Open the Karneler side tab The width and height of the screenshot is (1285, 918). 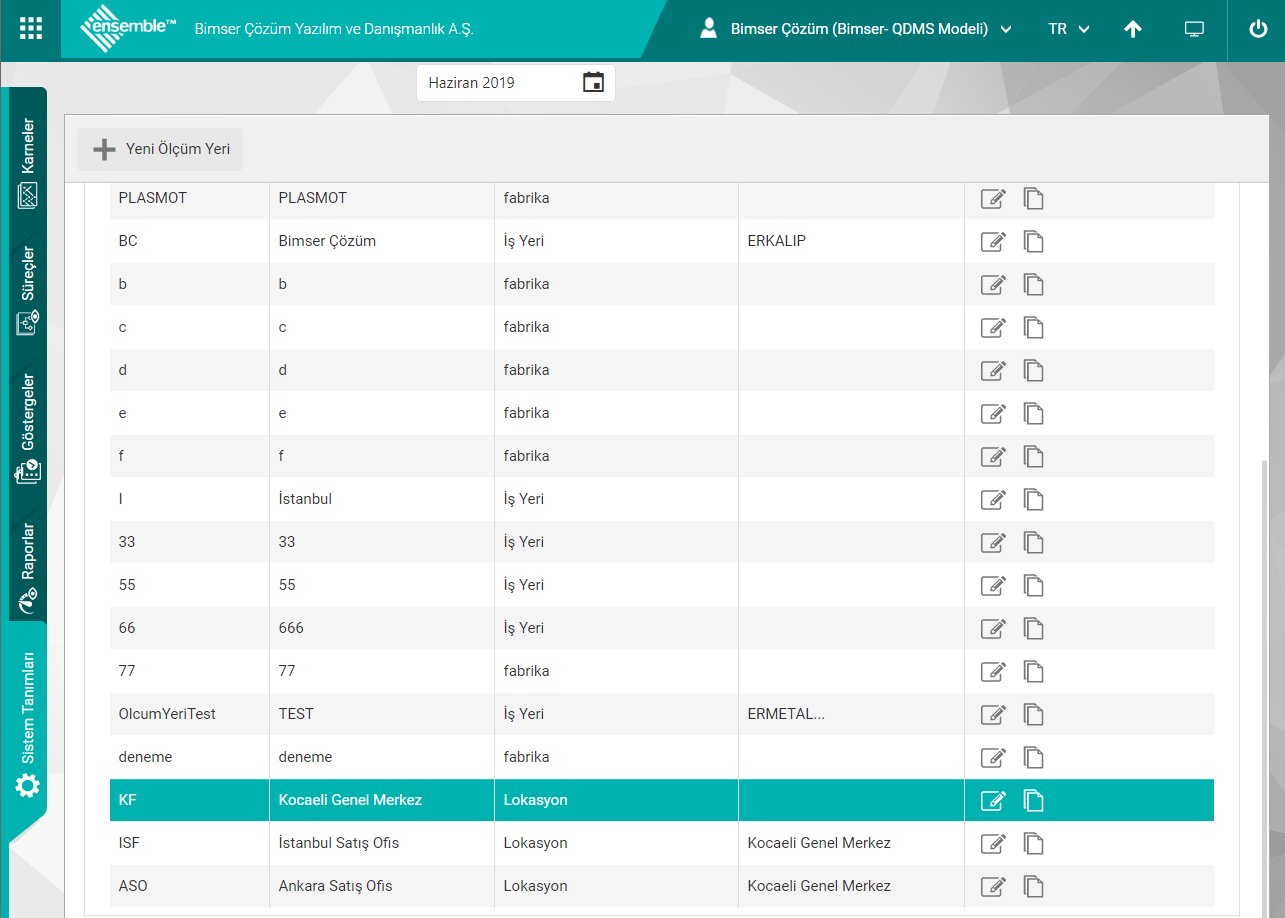pos(28,163)
